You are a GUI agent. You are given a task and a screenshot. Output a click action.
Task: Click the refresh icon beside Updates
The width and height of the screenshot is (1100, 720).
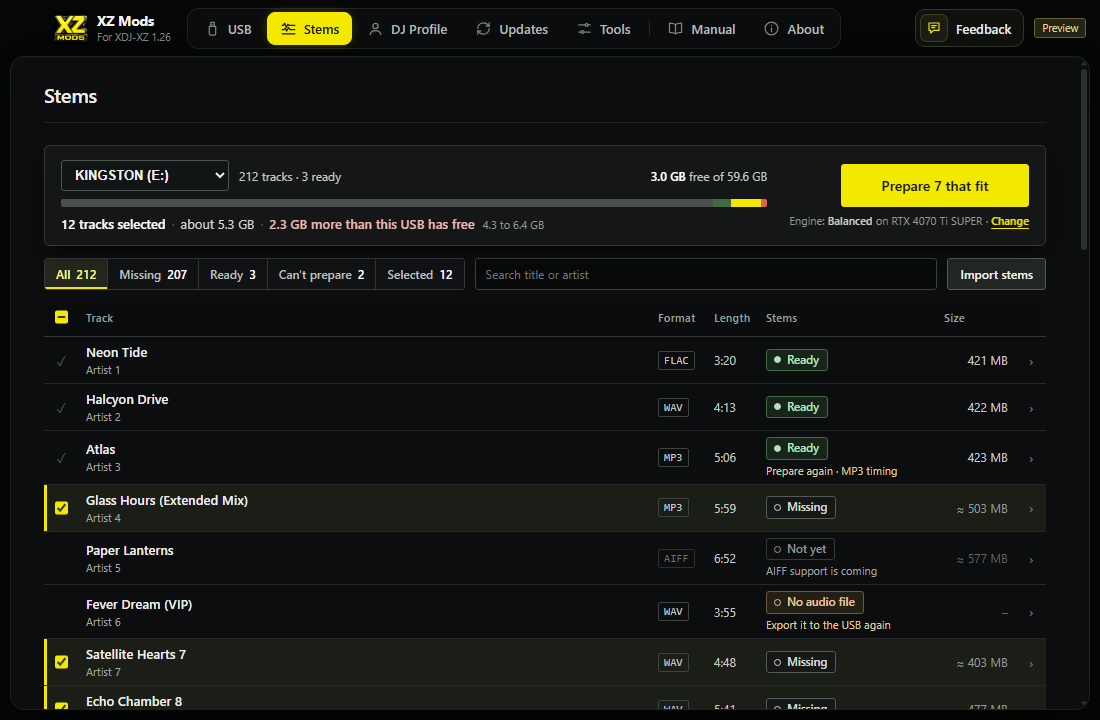(483, 29)
